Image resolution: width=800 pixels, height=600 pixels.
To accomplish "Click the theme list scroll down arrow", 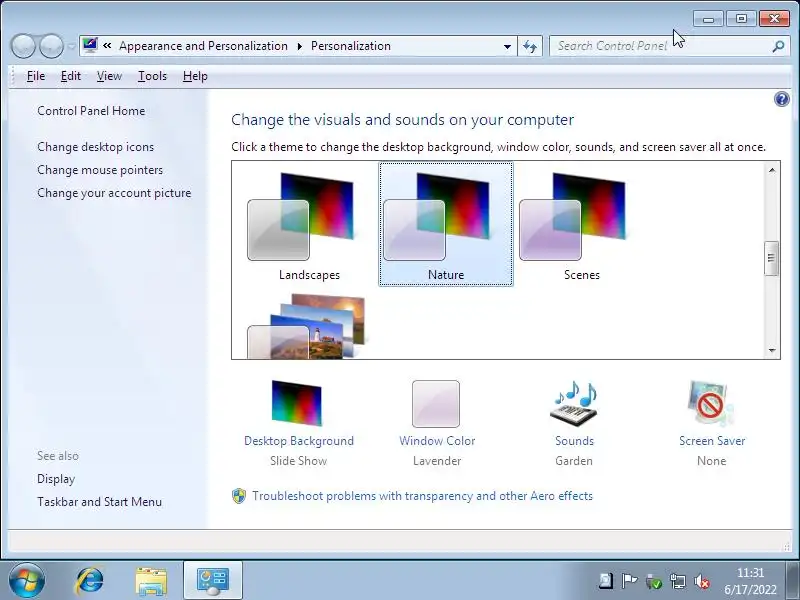I will (x=771, y=350).
